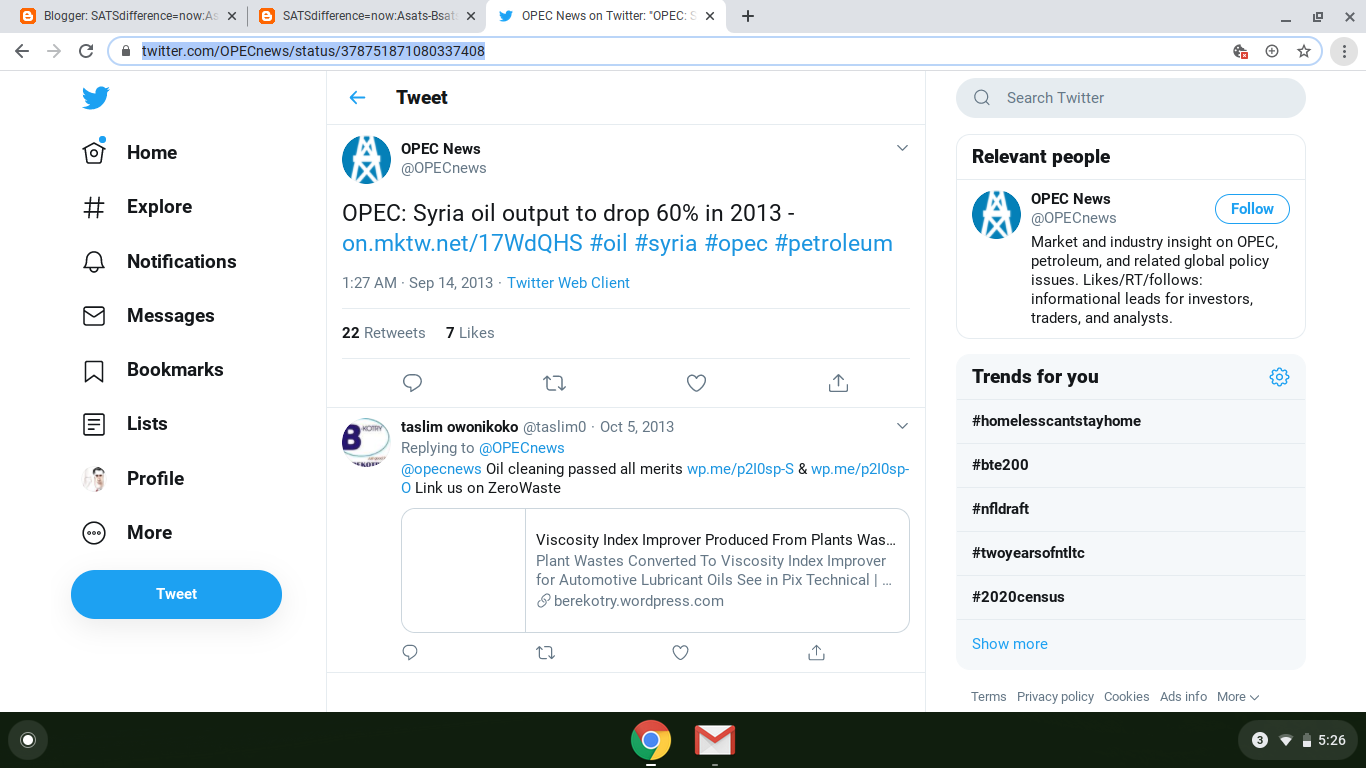Click the blue Tweet button

click(x=176, y=594)
